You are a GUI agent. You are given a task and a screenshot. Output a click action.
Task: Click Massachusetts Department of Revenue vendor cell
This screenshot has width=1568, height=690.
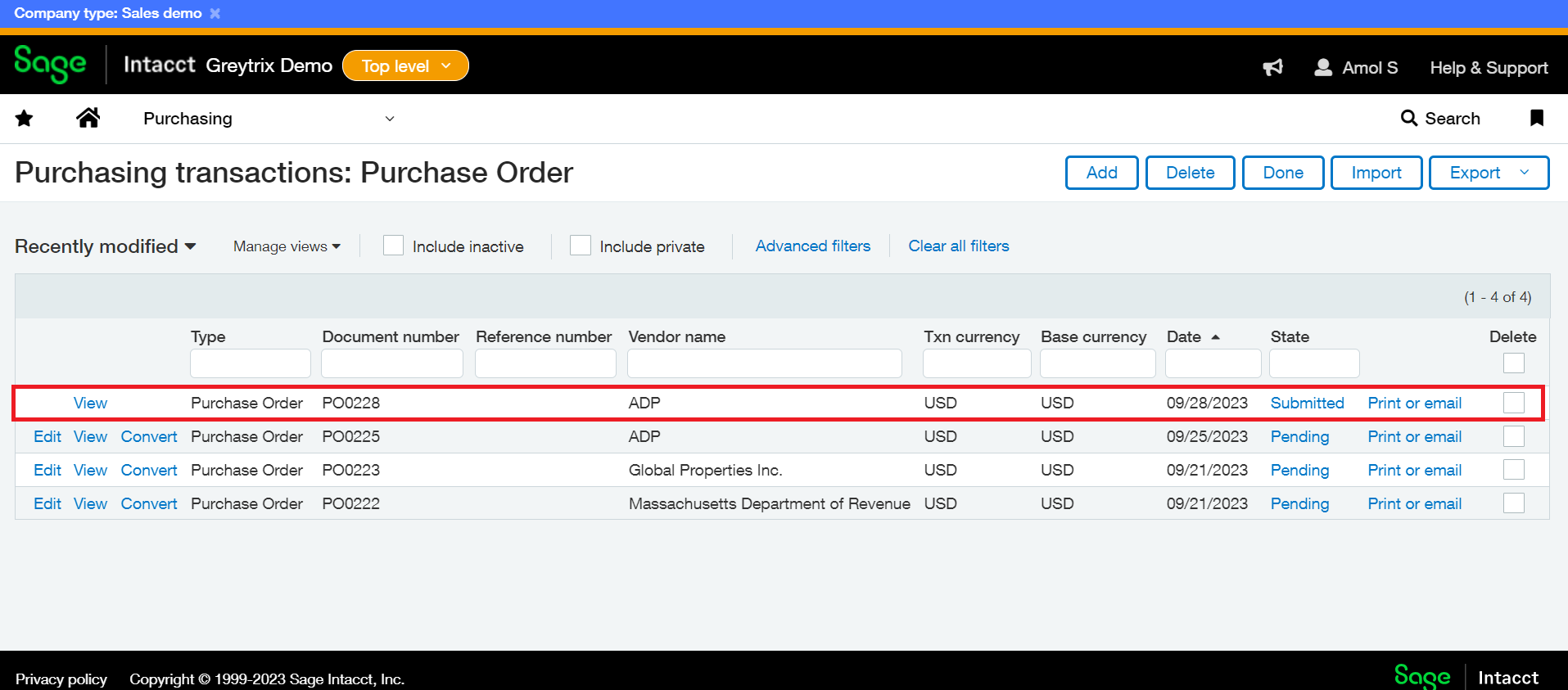(x=769, y=503)
